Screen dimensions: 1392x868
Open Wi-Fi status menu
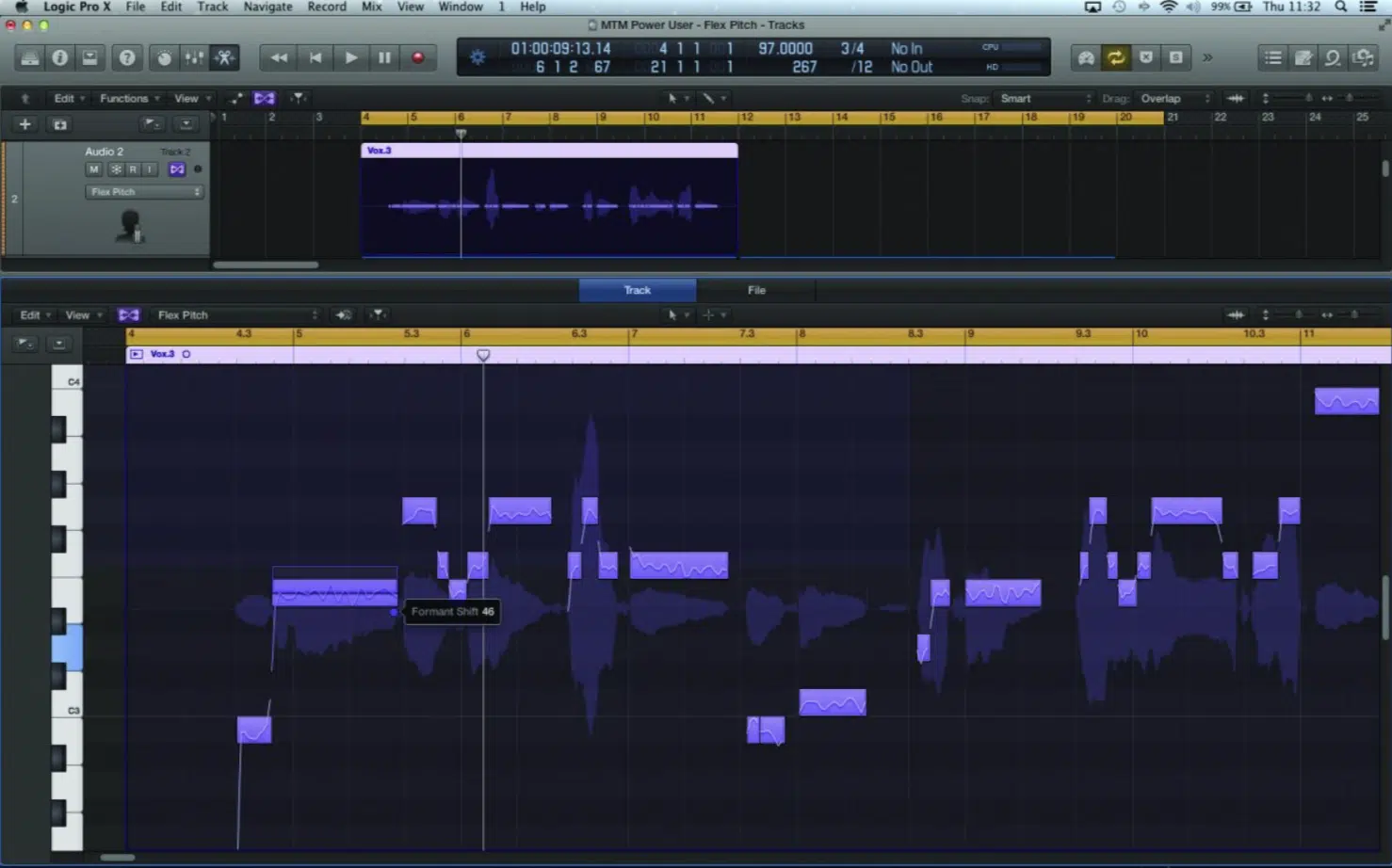tap(1169, 7)
